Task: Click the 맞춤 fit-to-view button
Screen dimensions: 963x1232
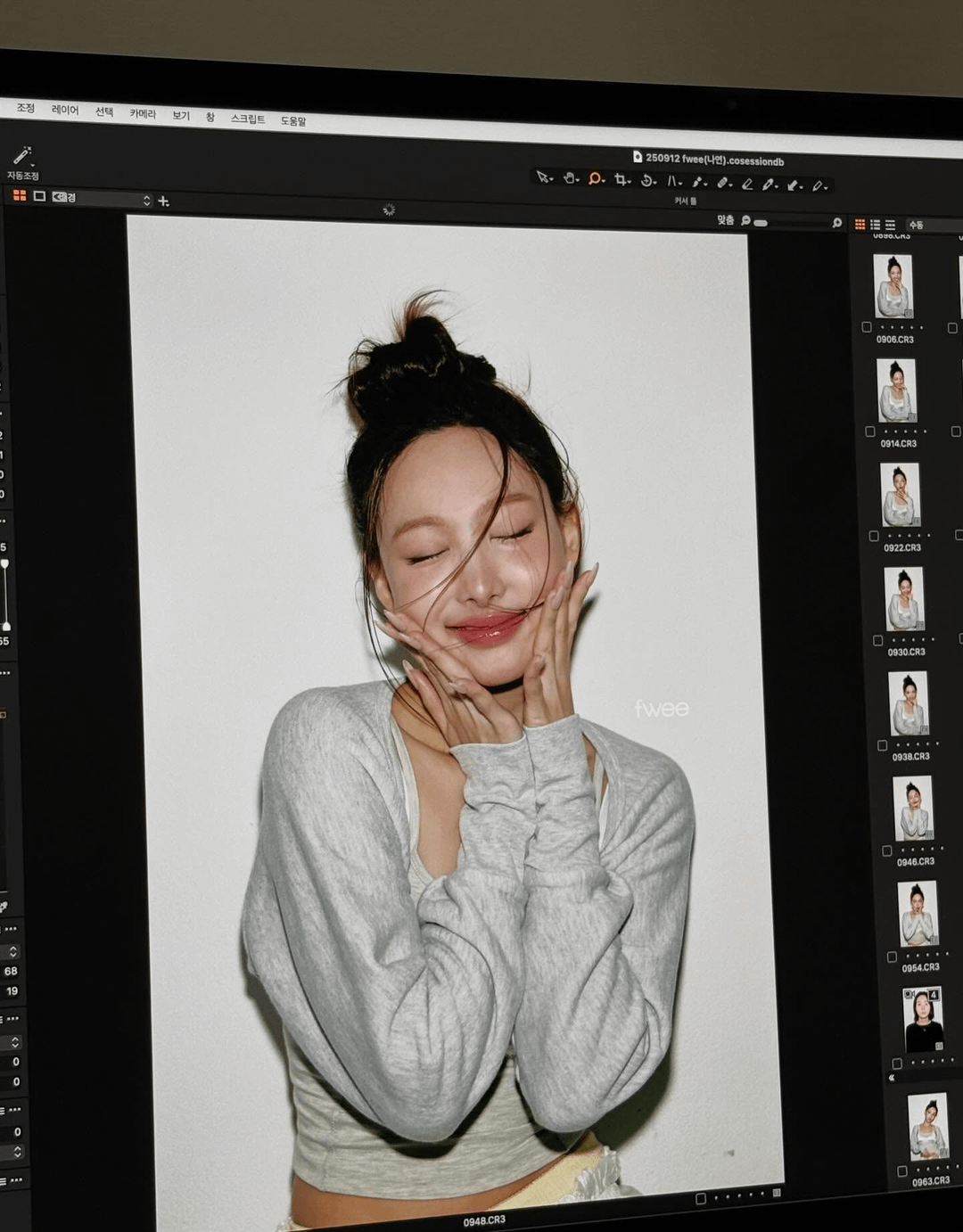Action: point(725,219)
